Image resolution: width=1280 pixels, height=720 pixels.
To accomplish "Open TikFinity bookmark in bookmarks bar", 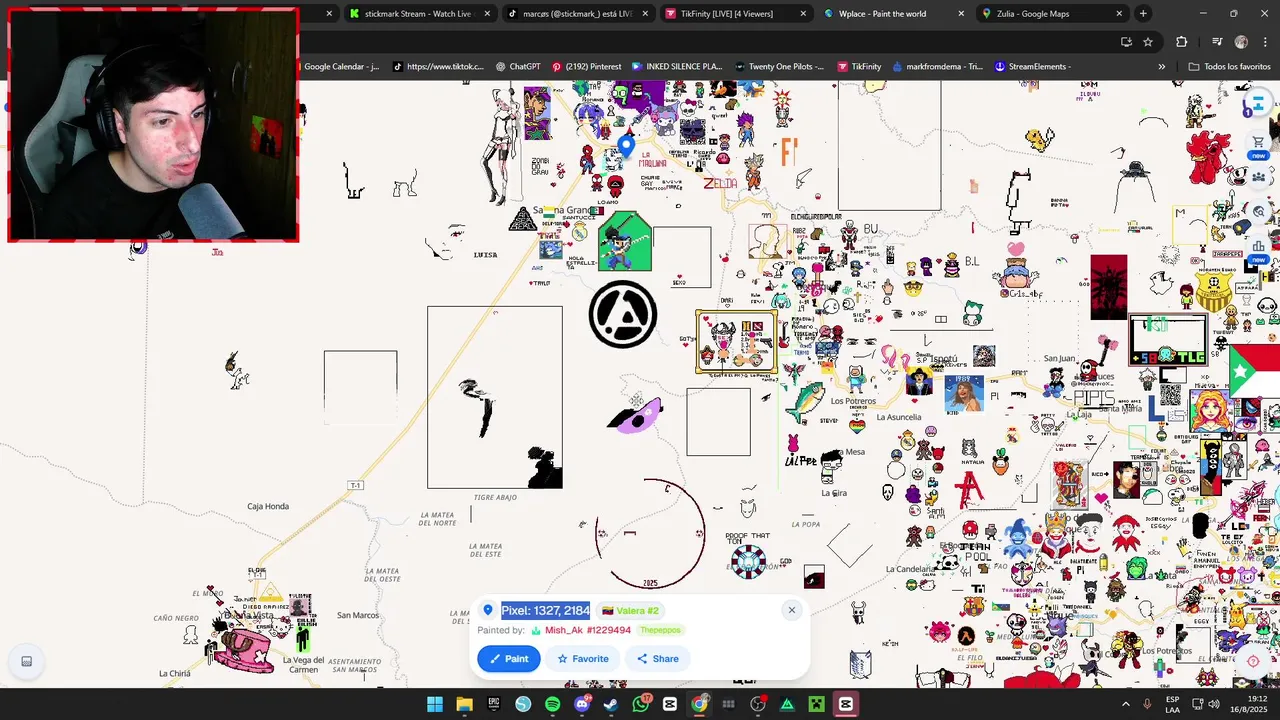I will 858,67.
